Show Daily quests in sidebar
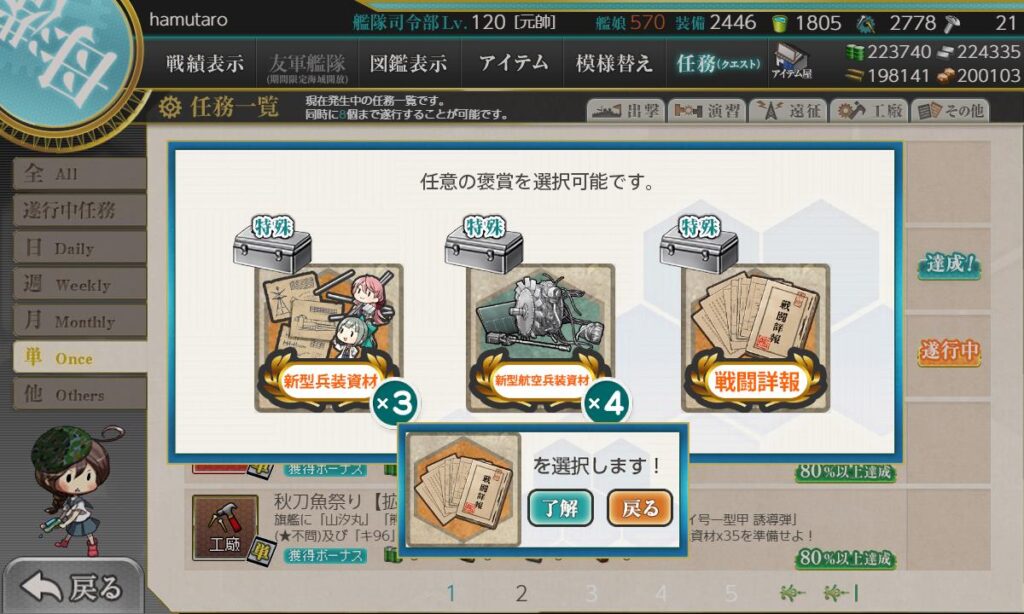1024x614 pixels. tap(79, 248)
